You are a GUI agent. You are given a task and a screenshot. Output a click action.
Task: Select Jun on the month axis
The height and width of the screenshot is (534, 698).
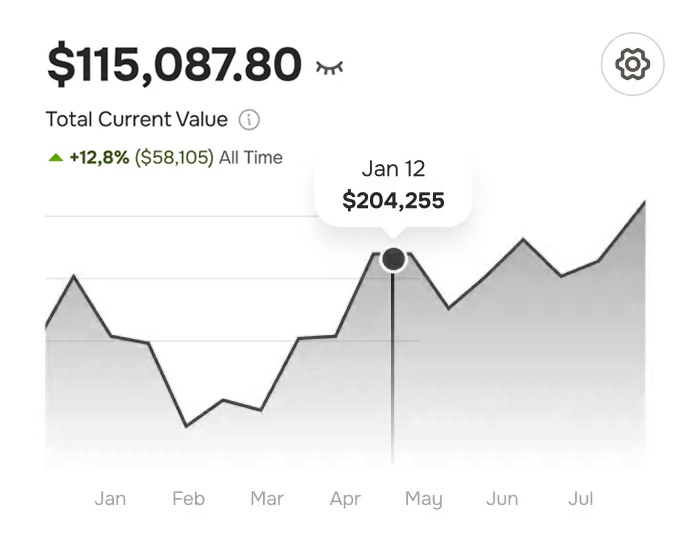(x=502, y=498)
